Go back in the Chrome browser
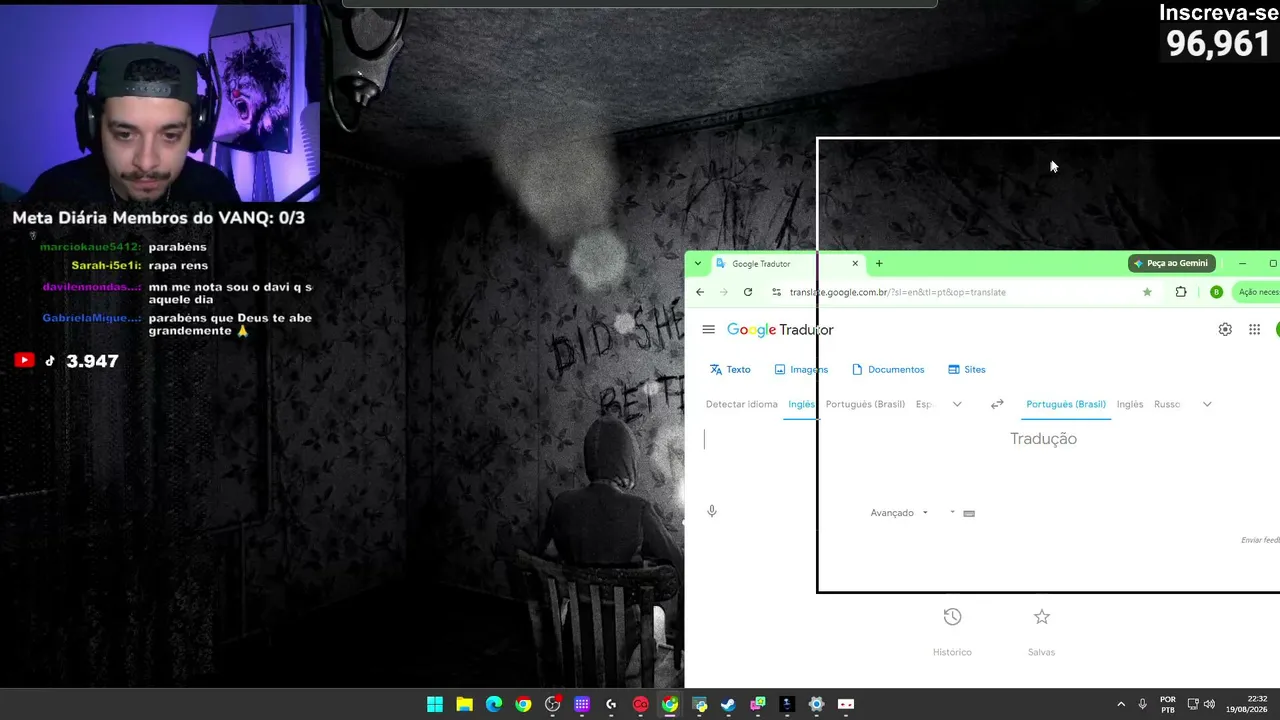The width and height of the screenshot is (1280, 720). (x=700, y=292)
